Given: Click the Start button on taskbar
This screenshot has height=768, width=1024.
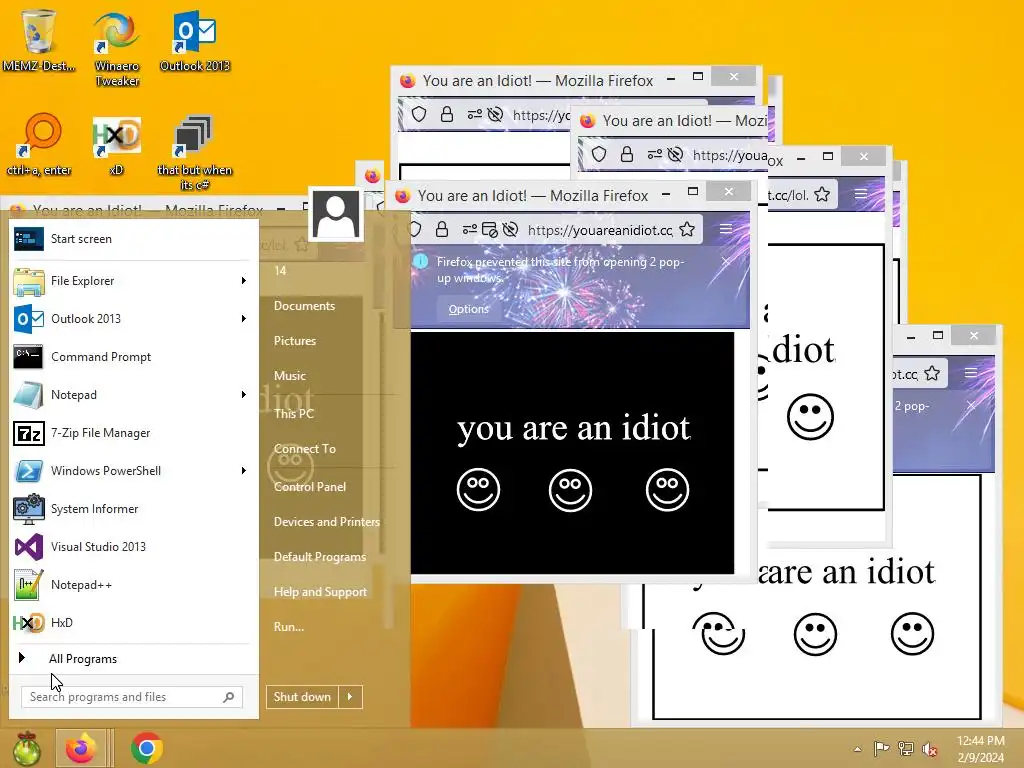Looking at the screenshot, I should (x=26, y=748).
